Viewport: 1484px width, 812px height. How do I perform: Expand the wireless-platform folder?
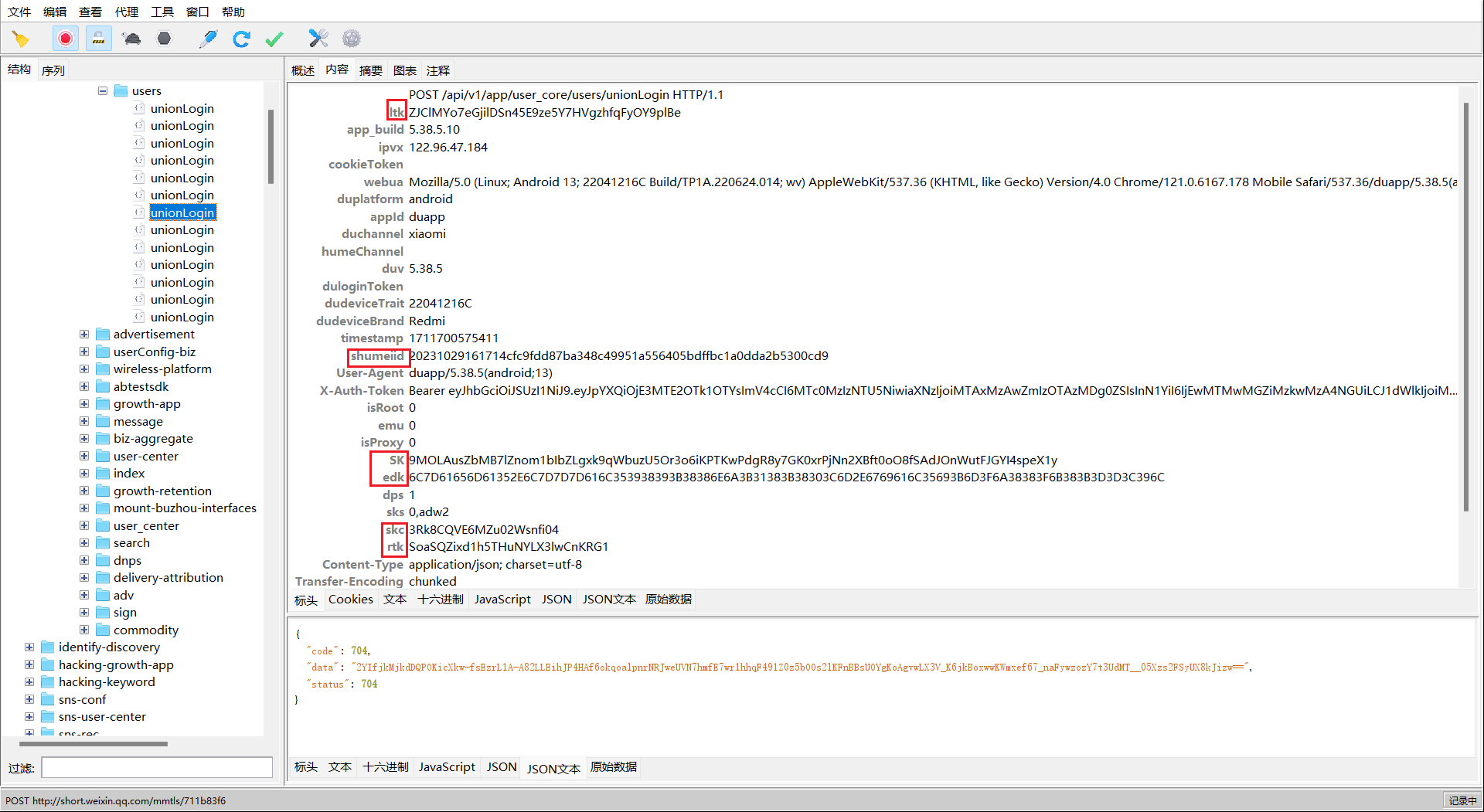click(84, 369)
